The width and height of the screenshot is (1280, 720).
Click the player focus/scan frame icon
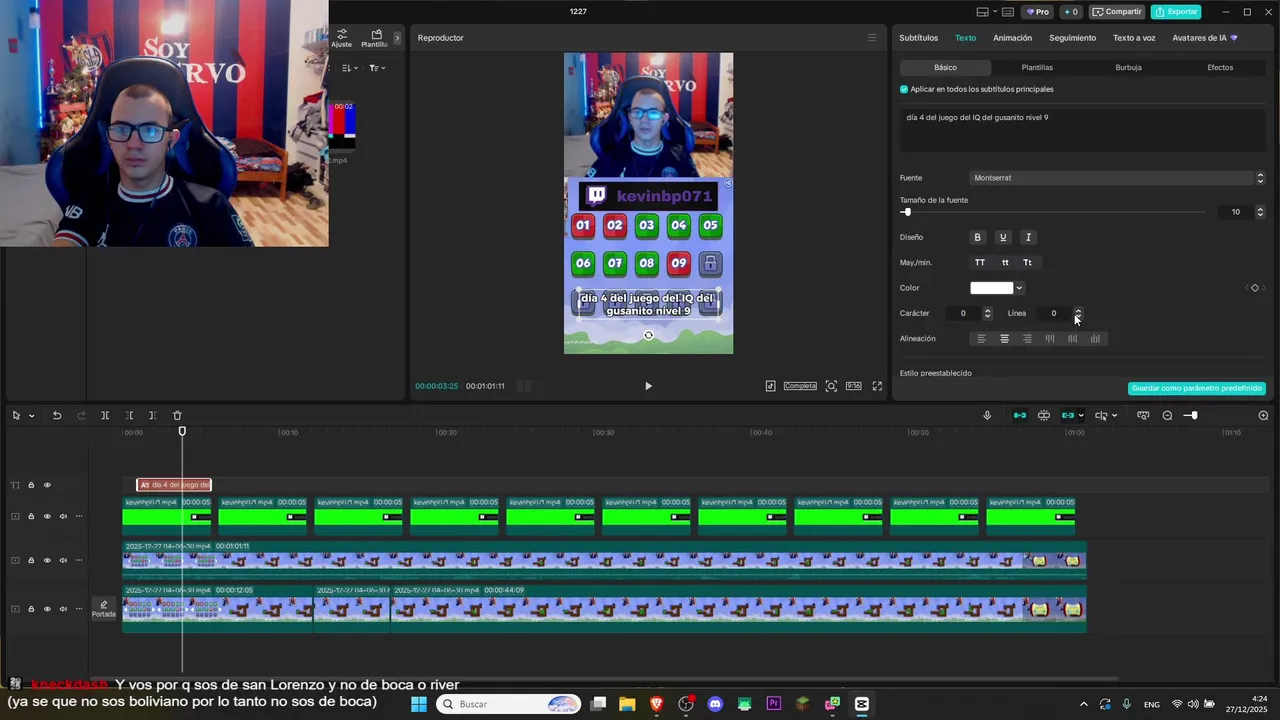click(831, 386)
